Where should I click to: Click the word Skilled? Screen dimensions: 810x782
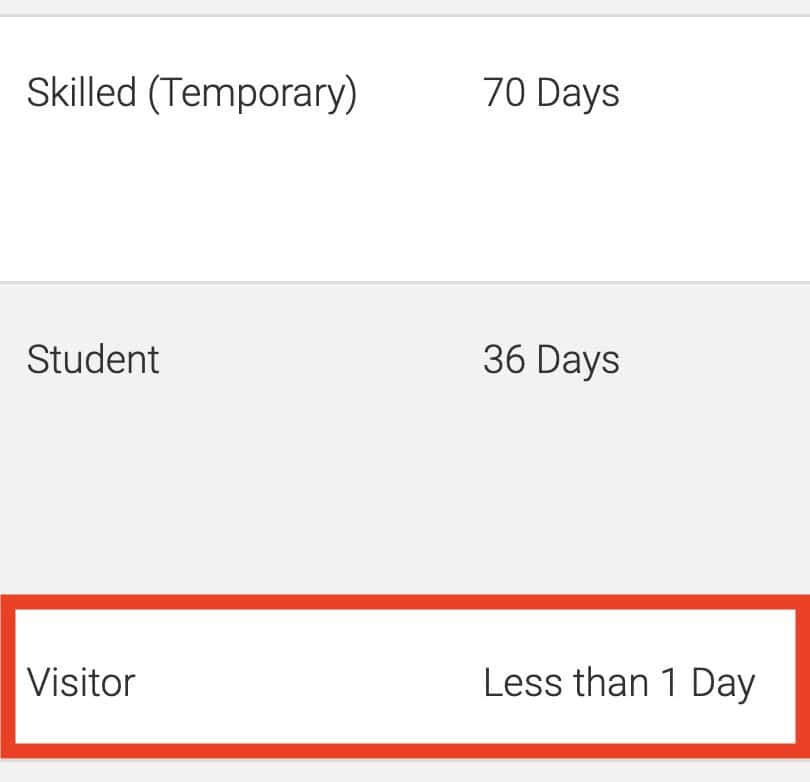[82, 93]
